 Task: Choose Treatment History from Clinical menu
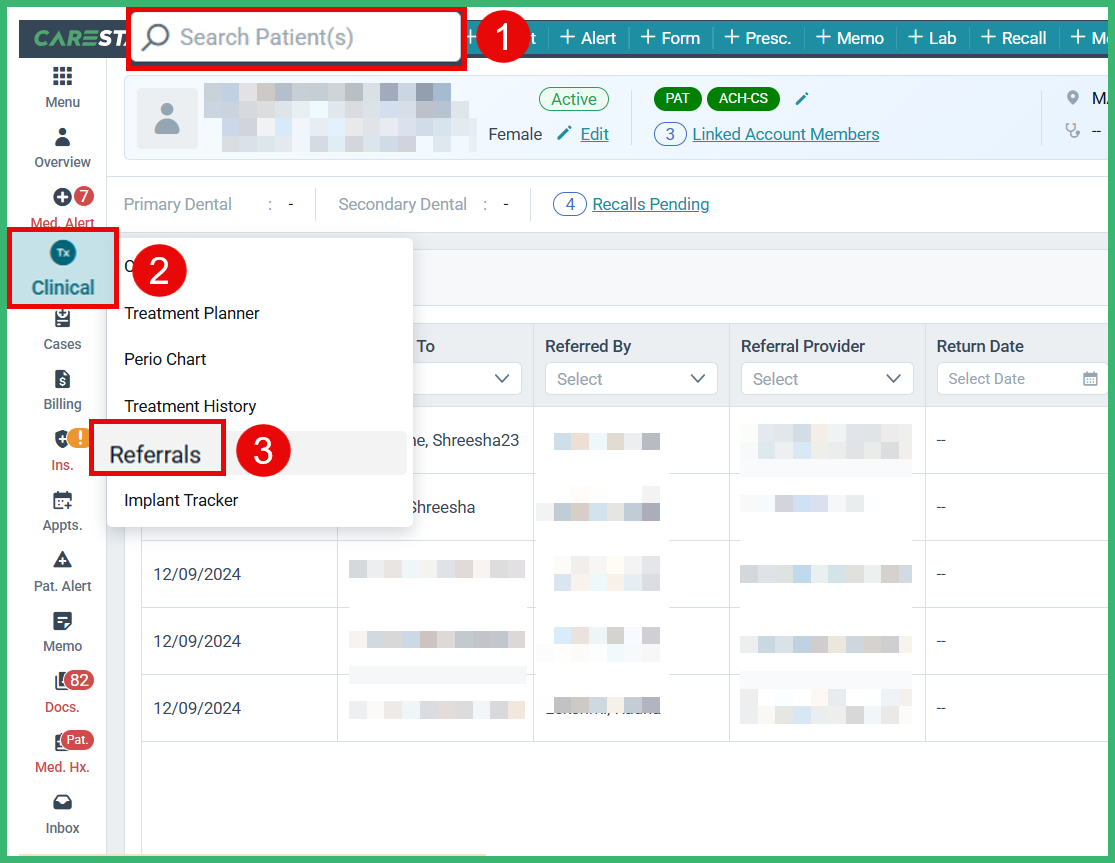[190, 406]
